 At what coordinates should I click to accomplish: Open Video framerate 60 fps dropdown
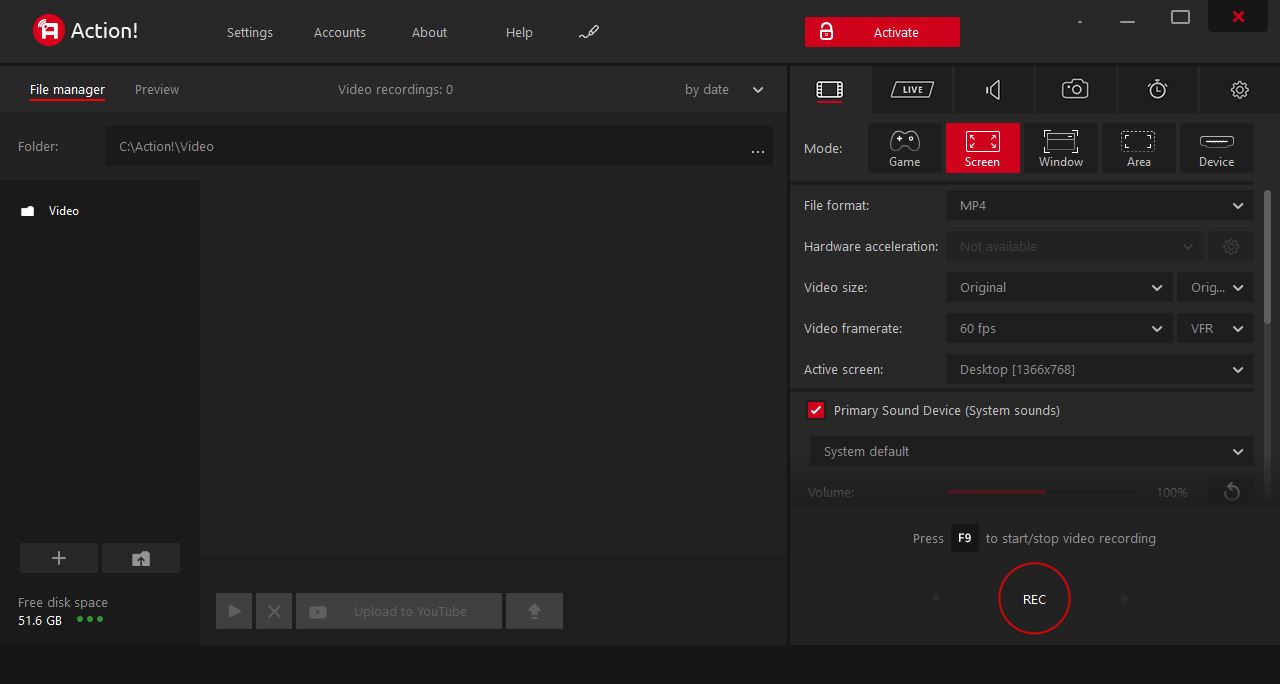click(1059, 328)
